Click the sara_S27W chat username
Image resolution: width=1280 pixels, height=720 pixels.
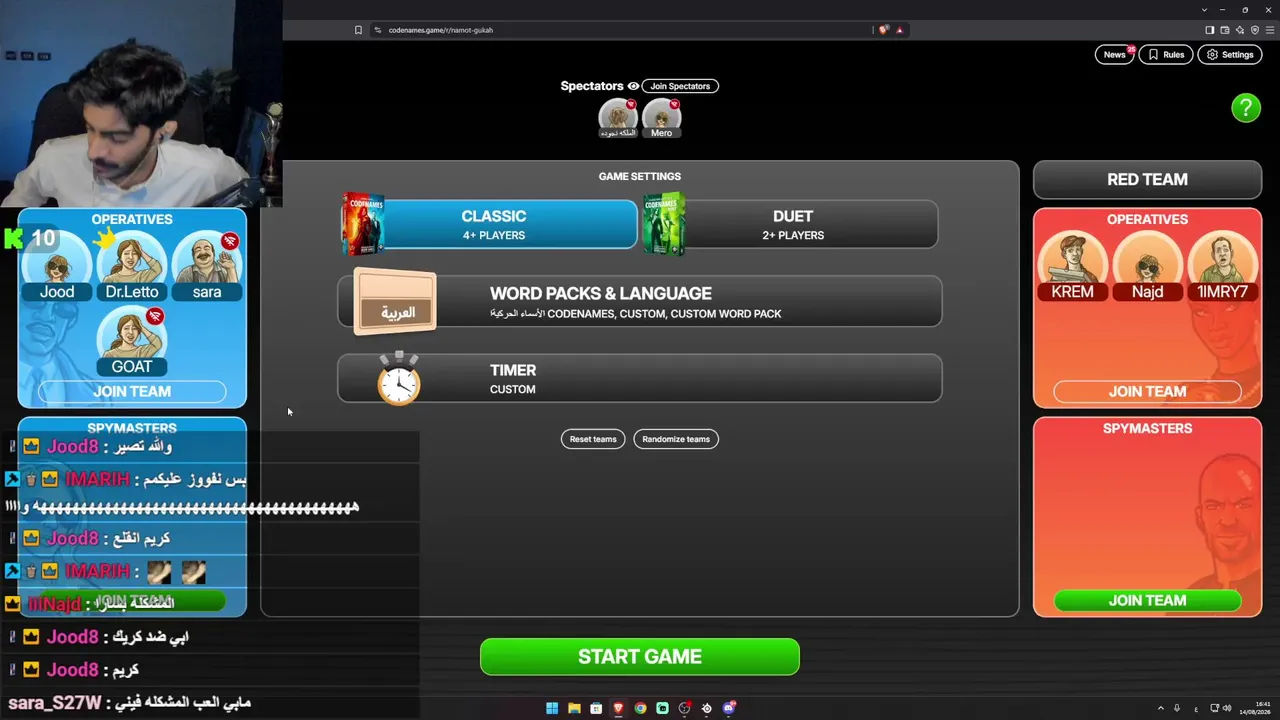[x=55, y=703]
